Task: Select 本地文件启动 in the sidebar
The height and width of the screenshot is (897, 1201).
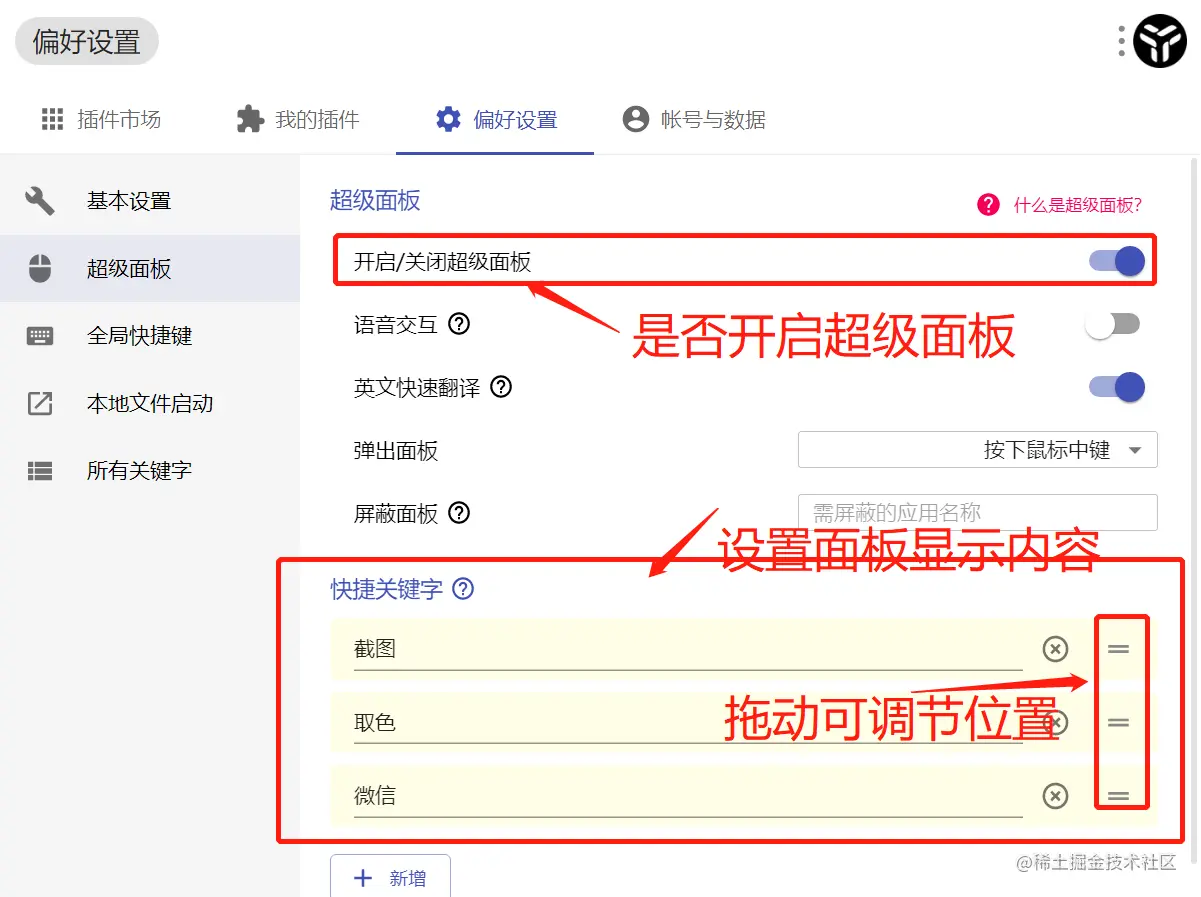Action: click(x=150, y=404)
